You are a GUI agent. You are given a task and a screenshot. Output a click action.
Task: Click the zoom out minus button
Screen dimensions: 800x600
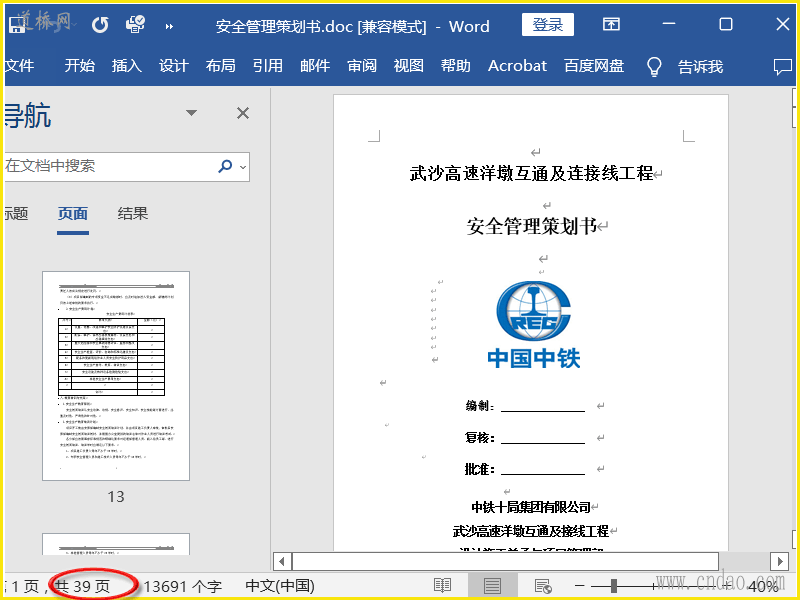pos(580,586)
